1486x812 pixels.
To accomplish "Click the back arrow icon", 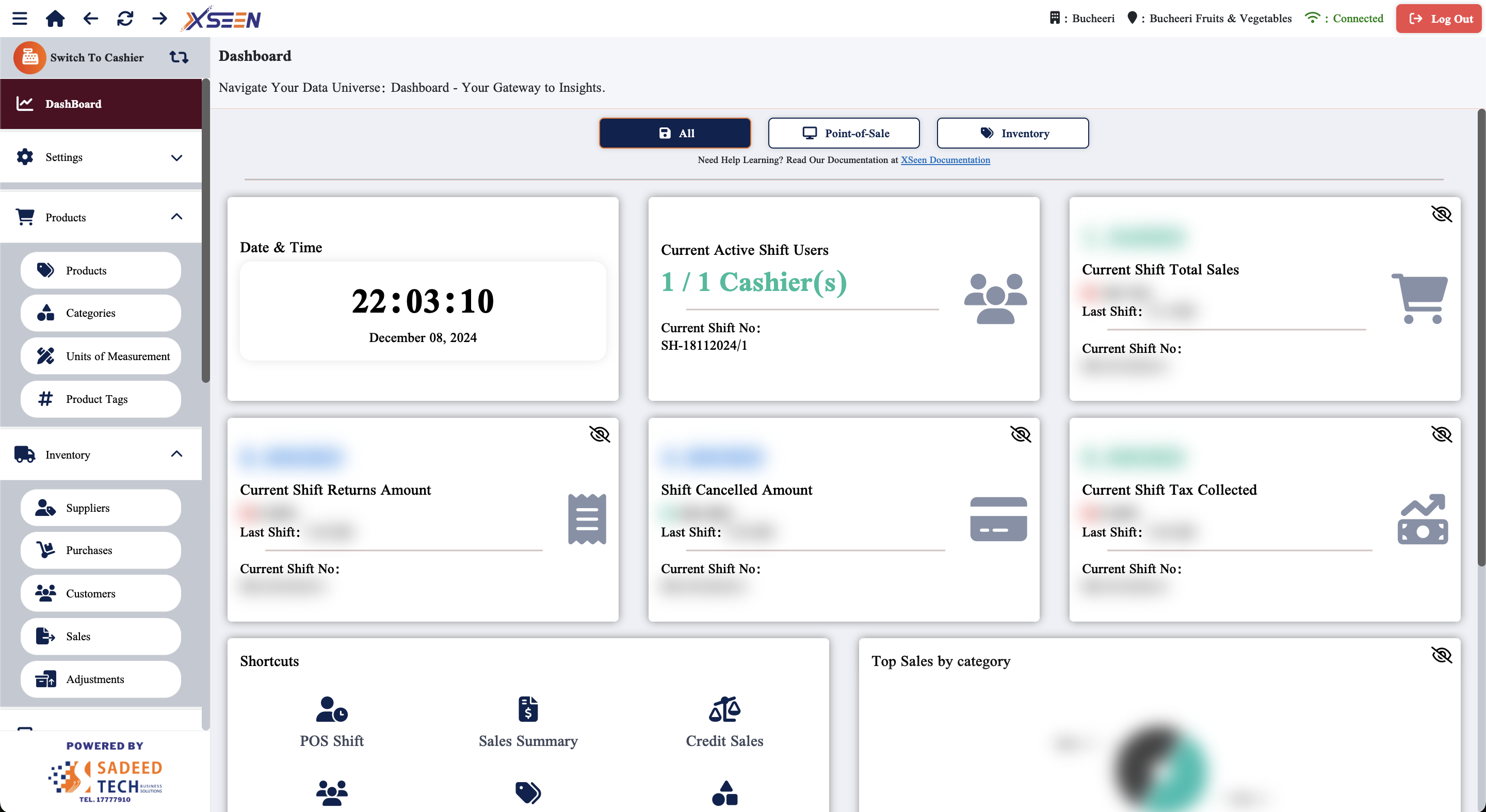I will point(91,19).
